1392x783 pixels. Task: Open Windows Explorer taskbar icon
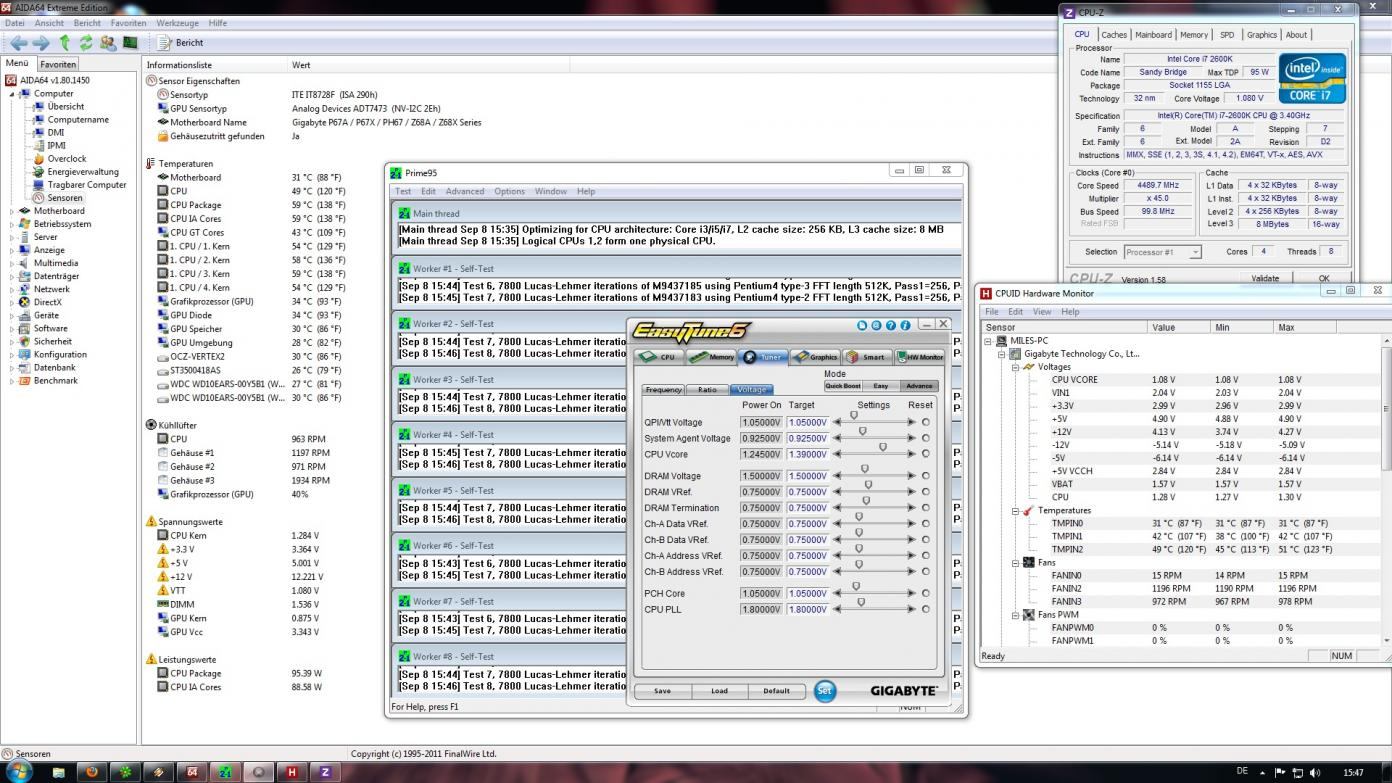pos(59,772)
